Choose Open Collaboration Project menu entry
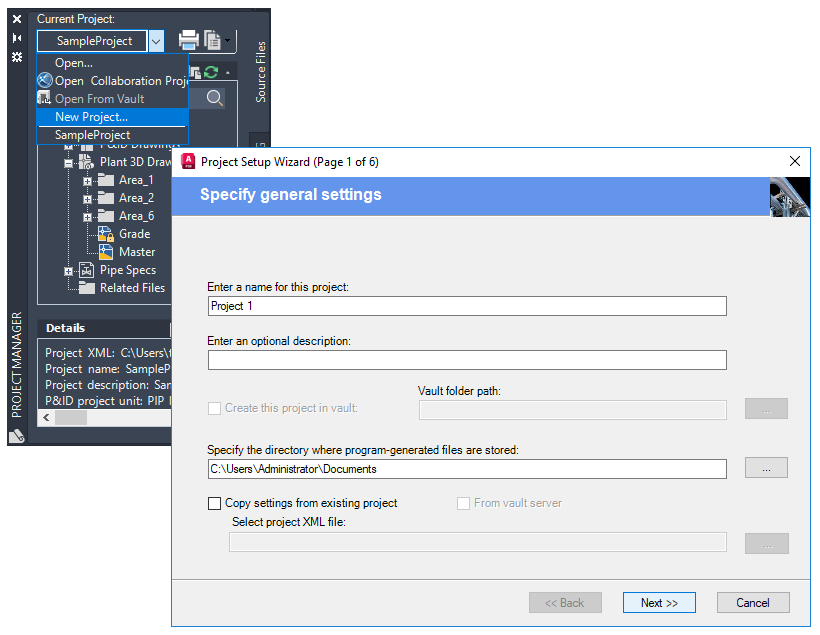 [x=112, y=81]
